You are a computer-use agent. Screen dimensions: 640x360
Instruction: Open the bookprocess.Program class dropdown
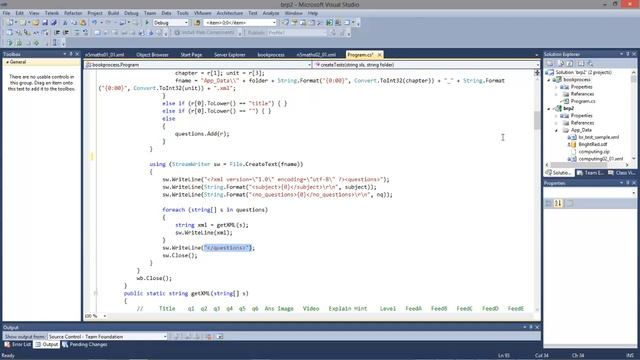[x=309, y=65]
